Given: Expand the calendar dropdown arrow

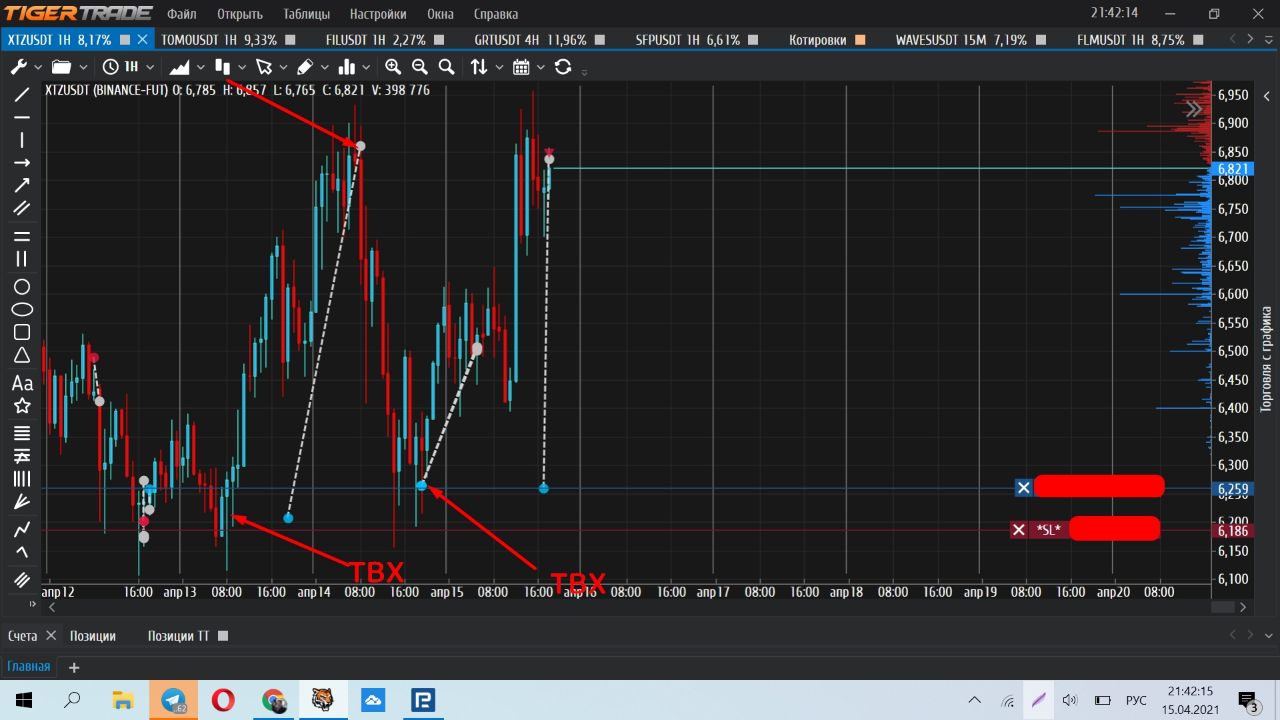Looking at the screenshot, I should (541, 67).
